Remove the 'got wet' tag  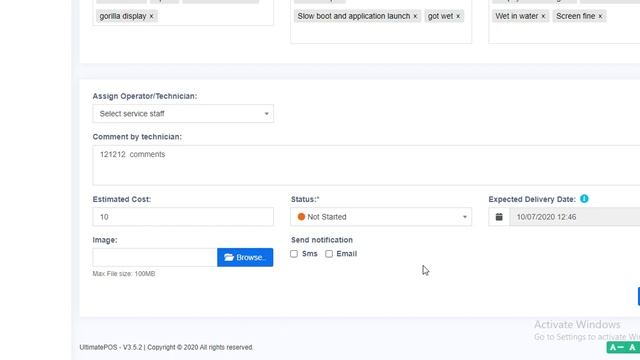(458, 16)
